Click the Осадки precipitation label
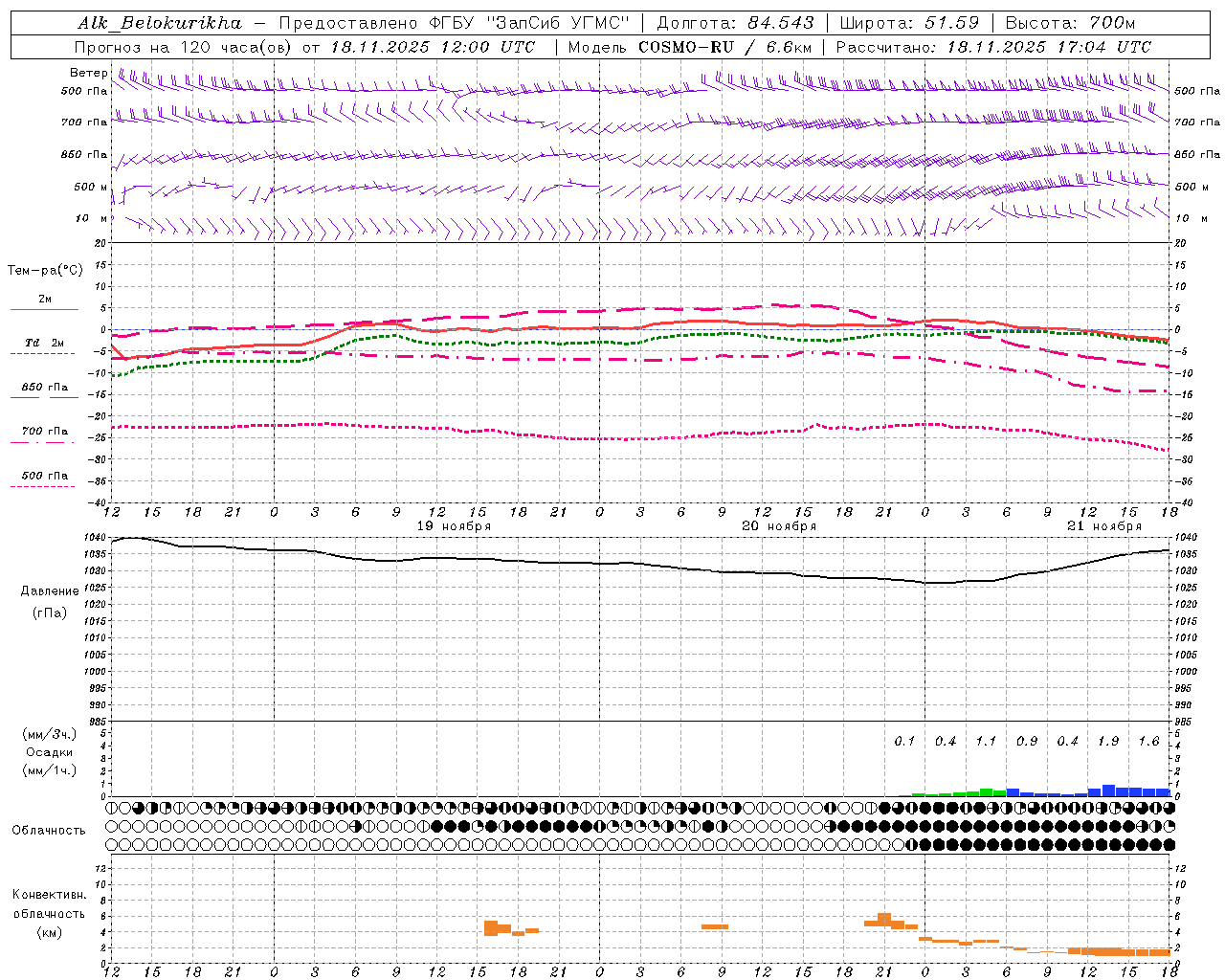 49,752
